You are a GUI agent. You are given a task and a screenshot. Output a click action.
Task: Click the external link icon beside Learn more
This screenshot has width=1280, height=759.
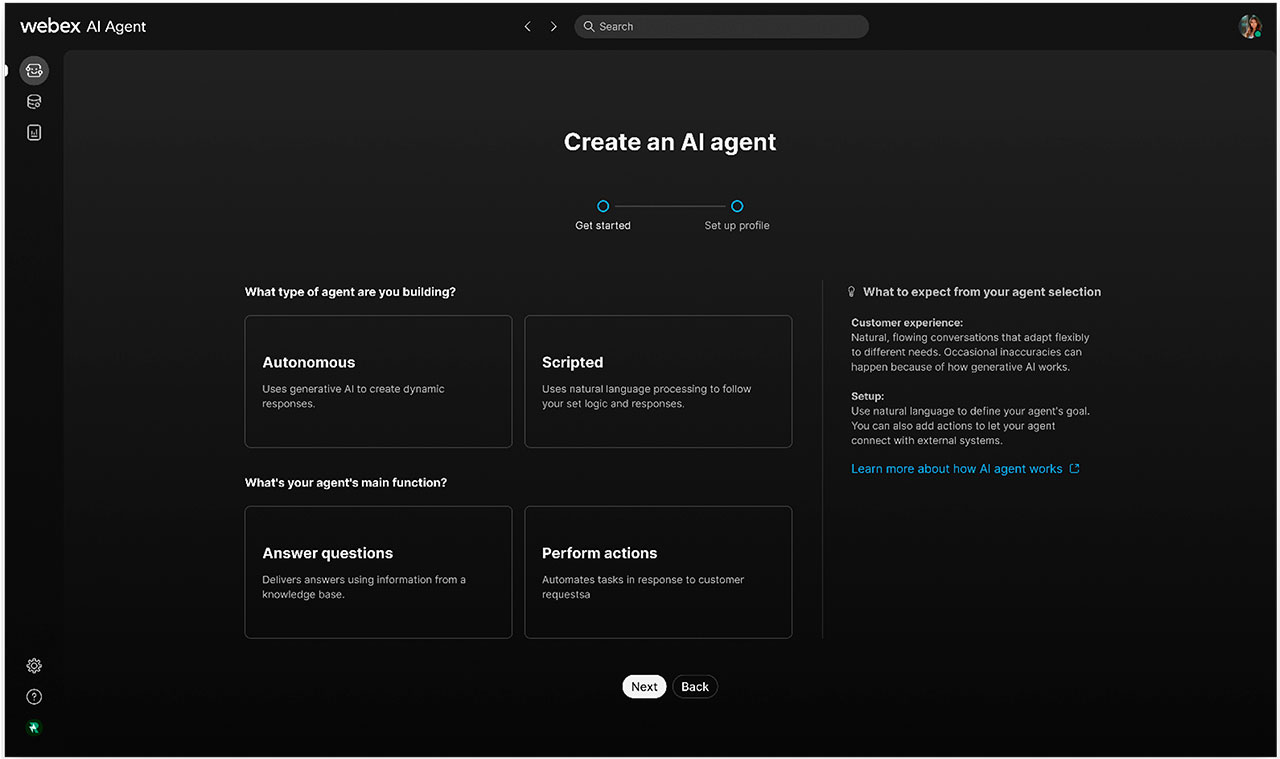1075,469
